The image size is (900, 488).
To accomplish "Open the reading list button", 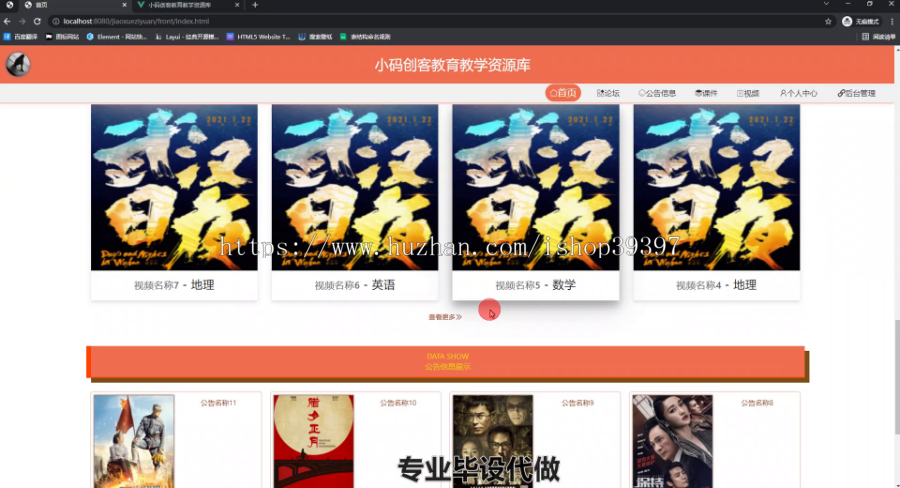I will click(x=878, y=37).
